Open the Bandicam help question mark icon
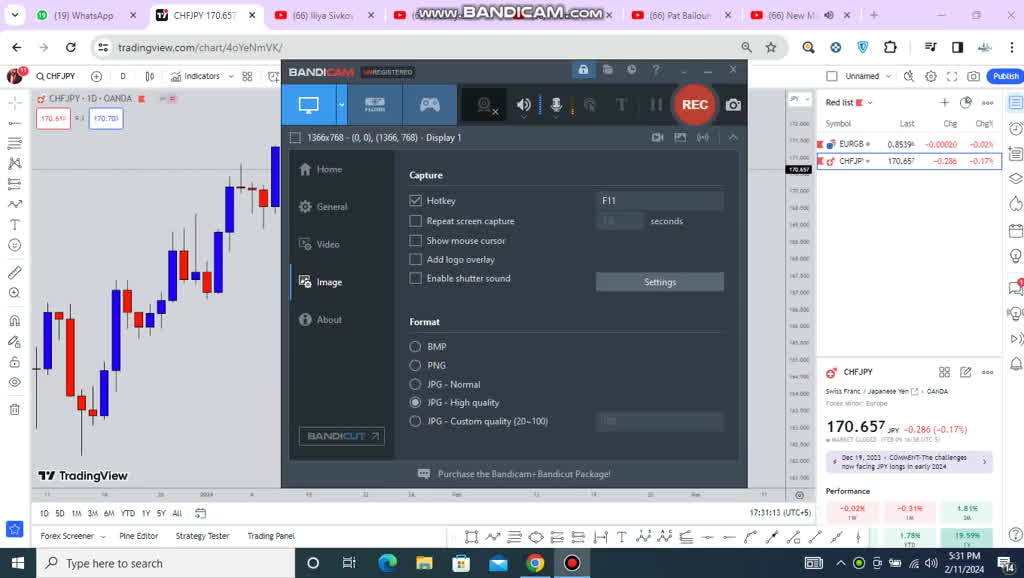Image resolution: width=1024 pixels, height=578 pixels. coord(656,70)
